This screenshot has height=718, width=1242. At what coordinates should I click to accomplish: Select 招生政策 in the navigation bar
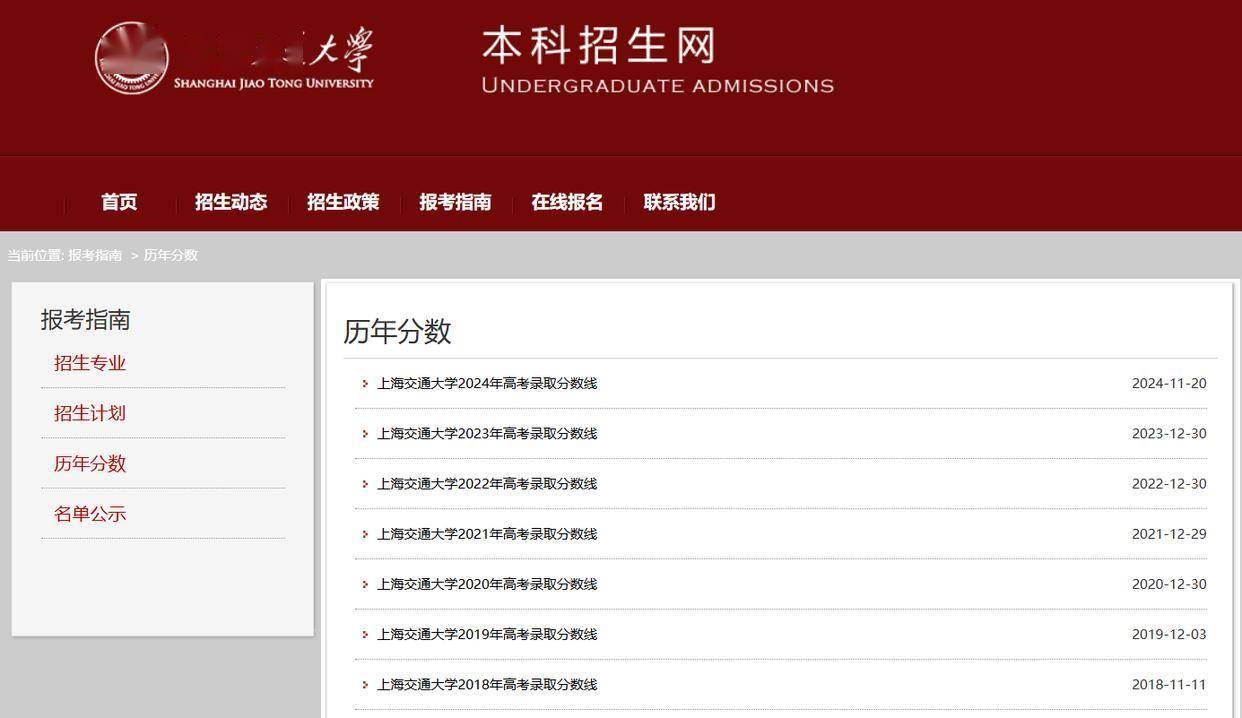(x=343, y=202)
